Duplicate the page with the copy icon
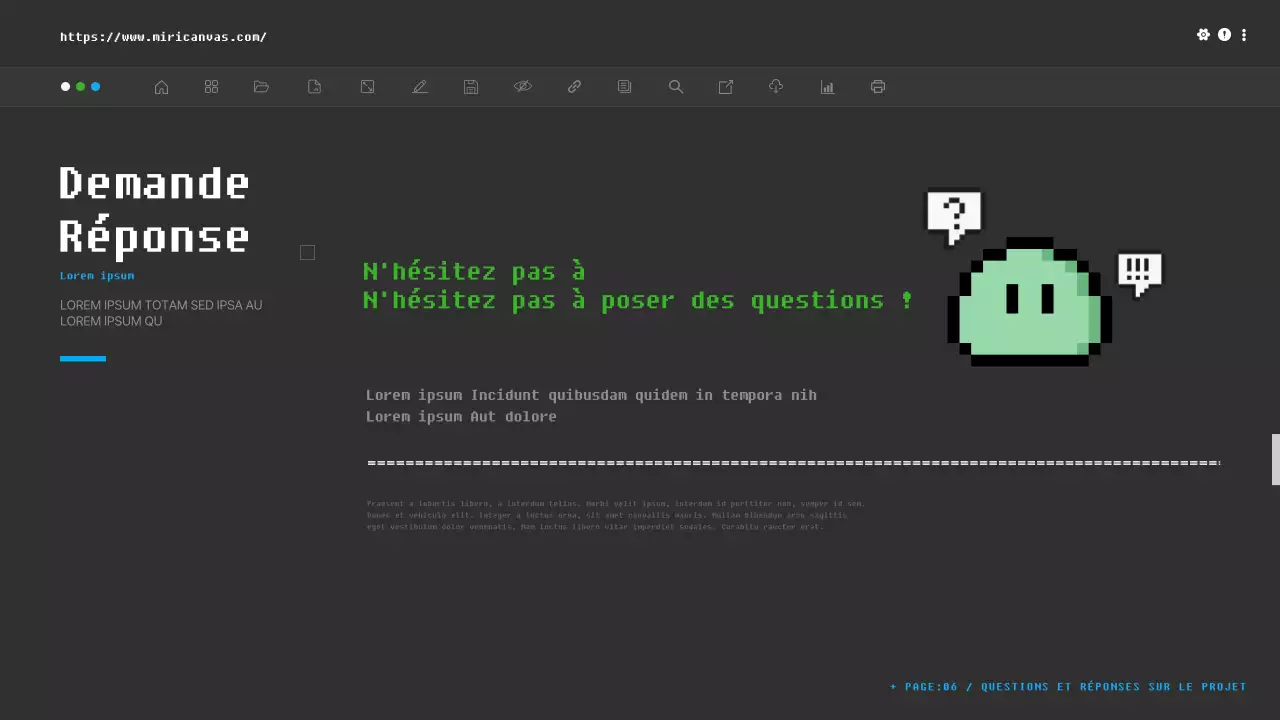 624,87
